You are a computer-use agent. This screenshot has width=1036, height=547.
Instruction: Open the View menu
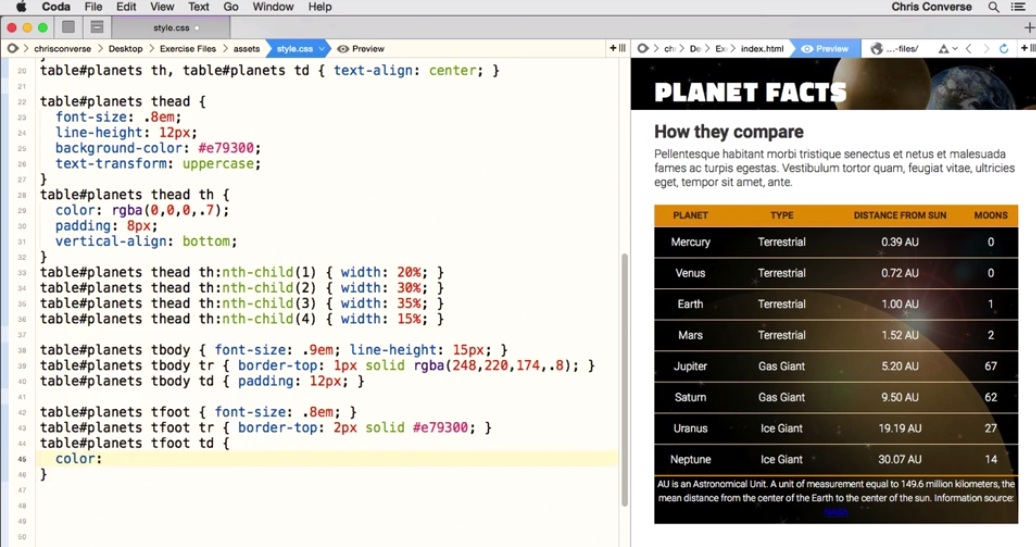click(x=162, y=7)
